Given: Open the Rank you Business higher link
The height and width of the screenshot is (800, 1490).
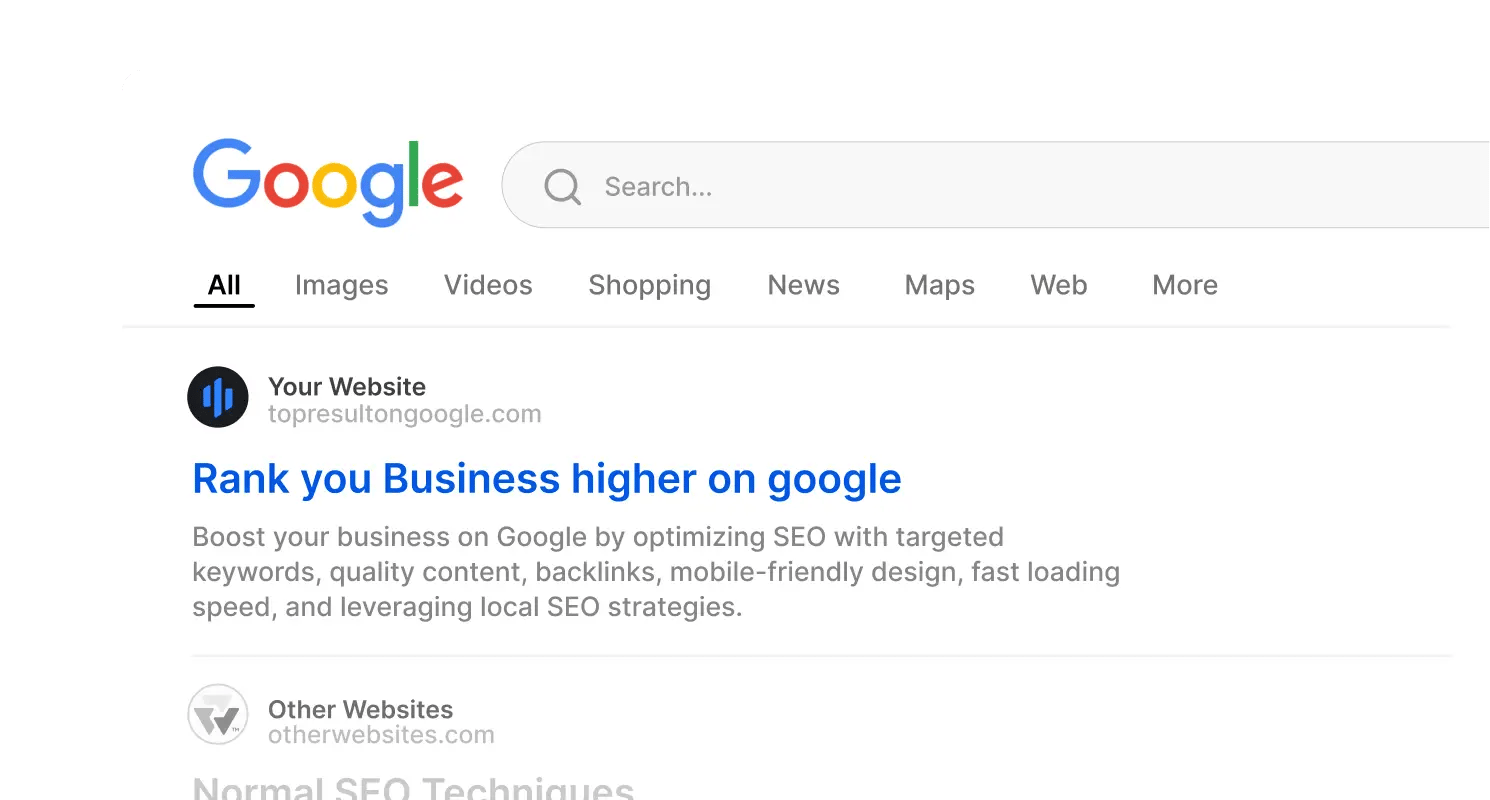Looking at the screenshot, I should click(546, 479).
